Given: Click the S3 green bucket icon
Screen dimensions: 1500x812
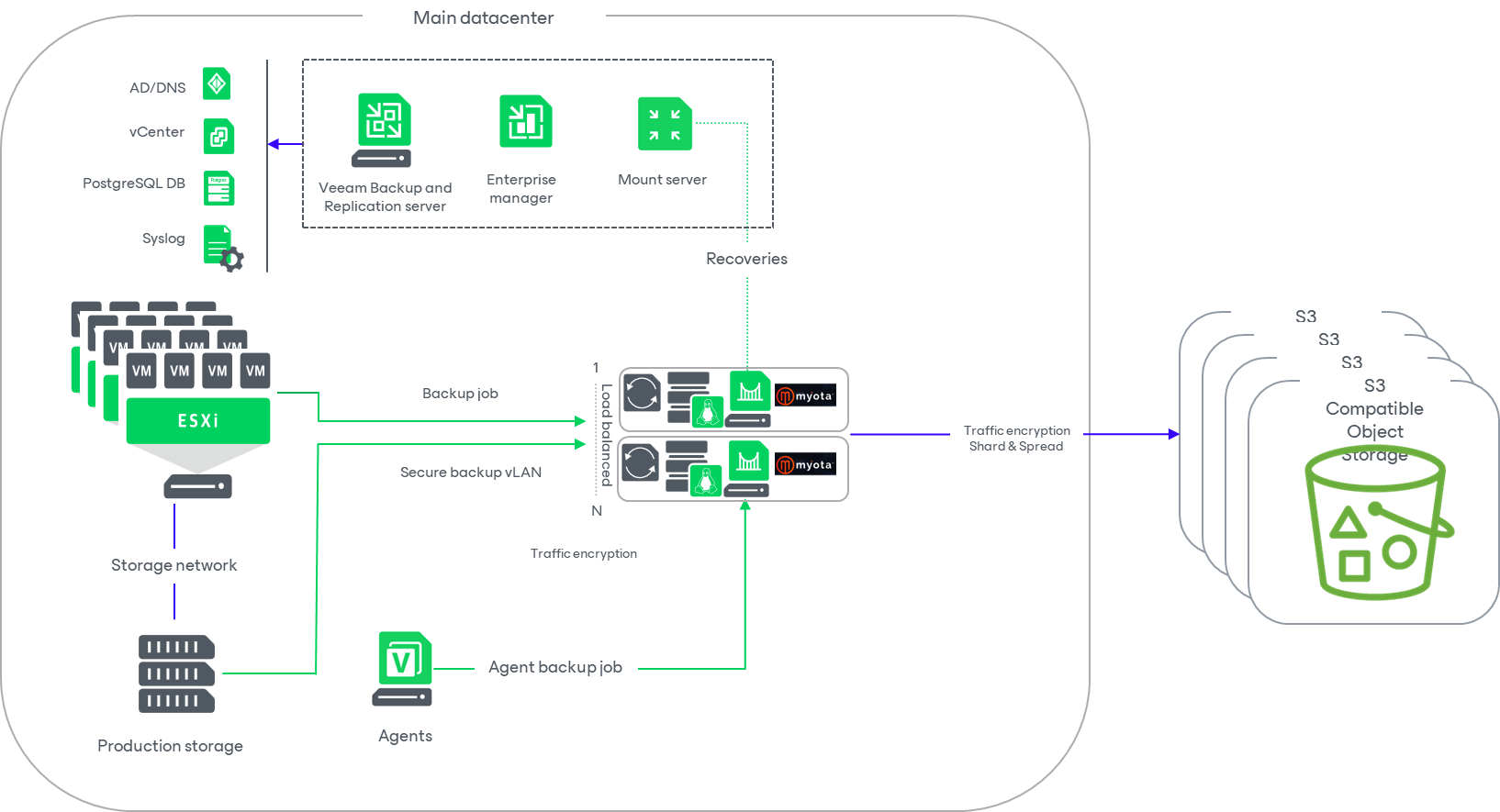Looking at the screenshot, I should [x=1379, y=523].
